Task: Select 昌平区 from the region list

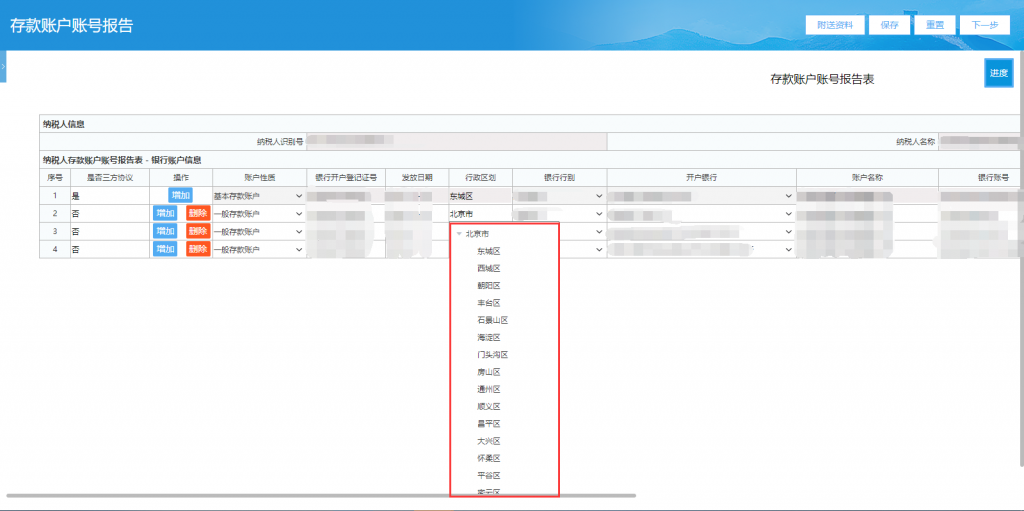Action: point(488,424)
